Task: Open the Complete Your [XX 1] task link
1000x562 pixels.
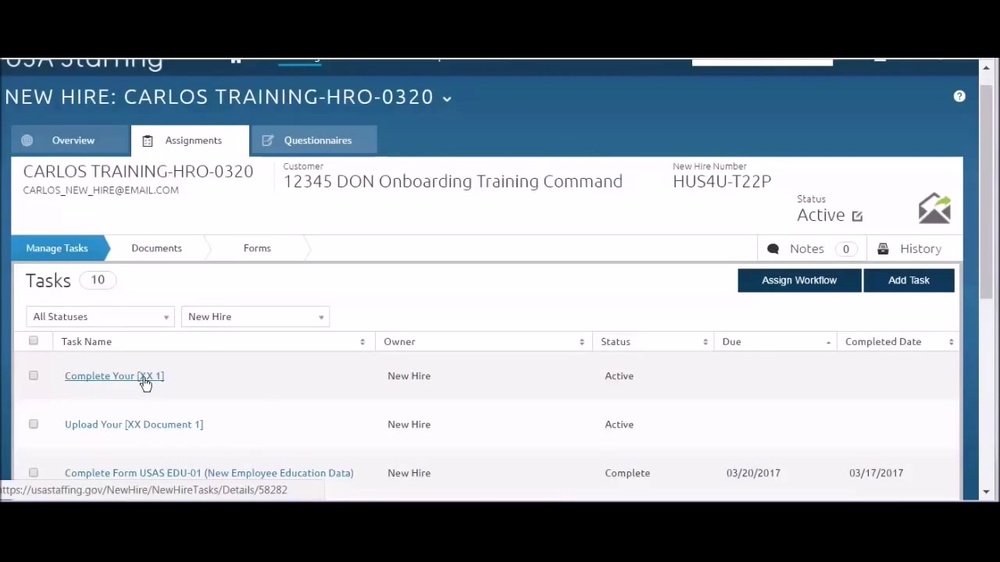Action: click(x=114, y=376)
